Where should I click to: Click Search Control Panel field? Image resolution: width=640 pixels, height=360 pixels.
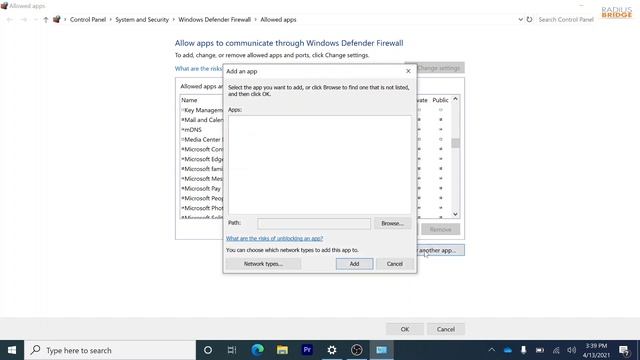click(566, 20)
